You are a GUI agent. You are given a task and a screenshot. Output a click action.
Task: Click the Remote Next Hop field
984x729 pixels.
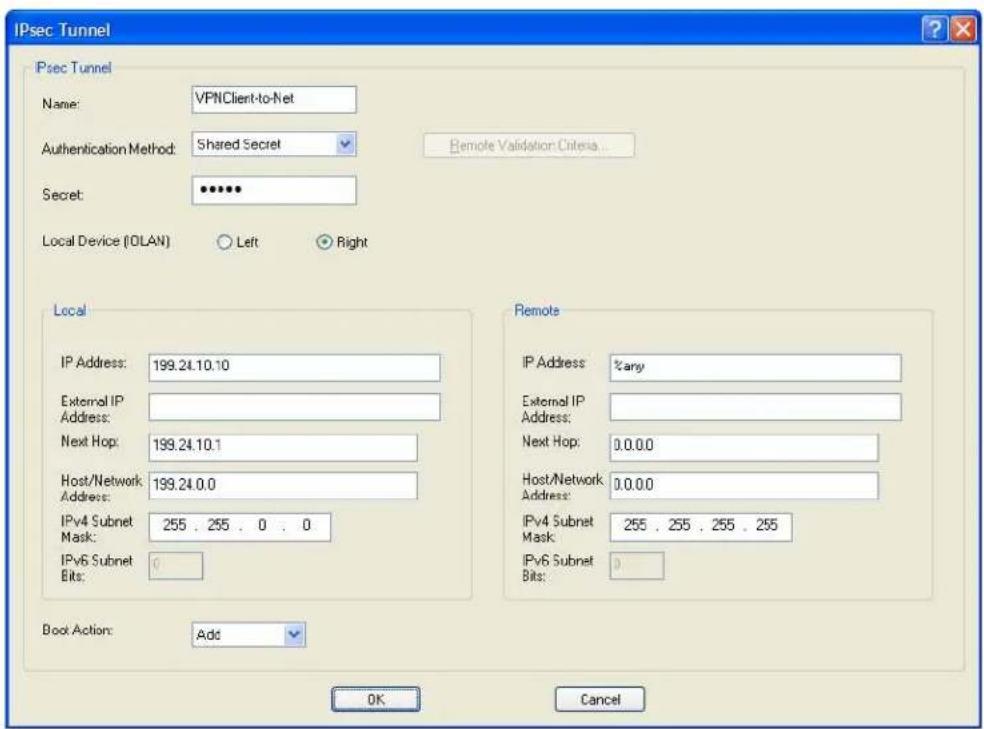[744, 447]
